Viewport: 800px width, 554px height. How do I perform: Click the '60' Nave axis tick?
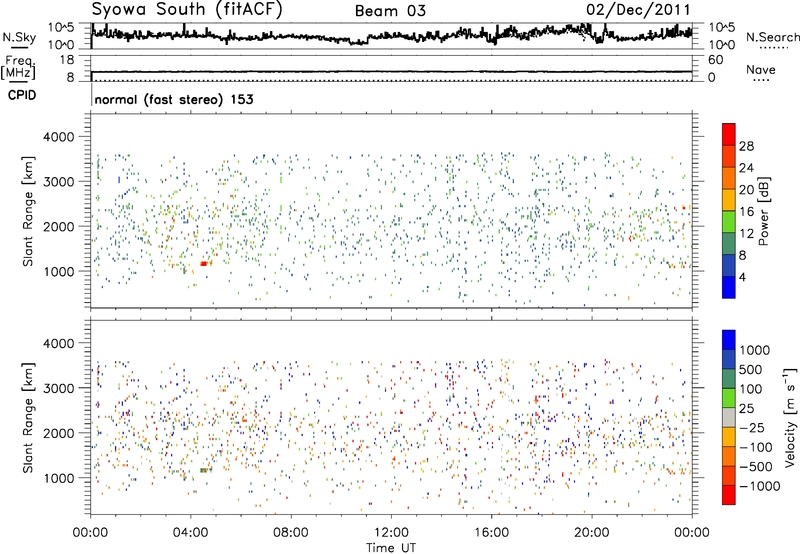[715, 60]
